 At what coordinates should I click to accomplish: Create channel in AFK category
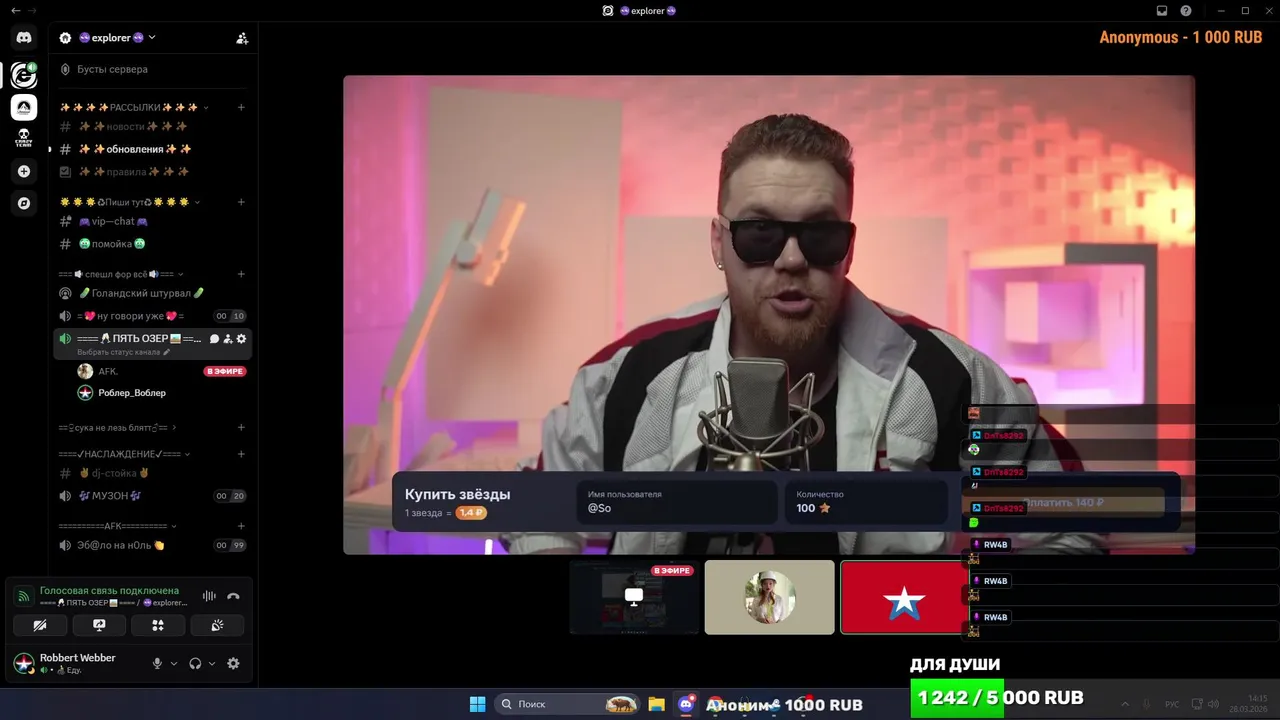(x=241, y=526)
